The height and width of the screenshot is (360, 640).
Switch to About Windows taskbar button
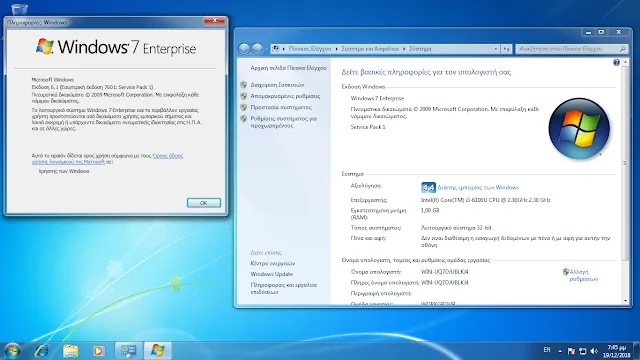click(x=158, y=351)
